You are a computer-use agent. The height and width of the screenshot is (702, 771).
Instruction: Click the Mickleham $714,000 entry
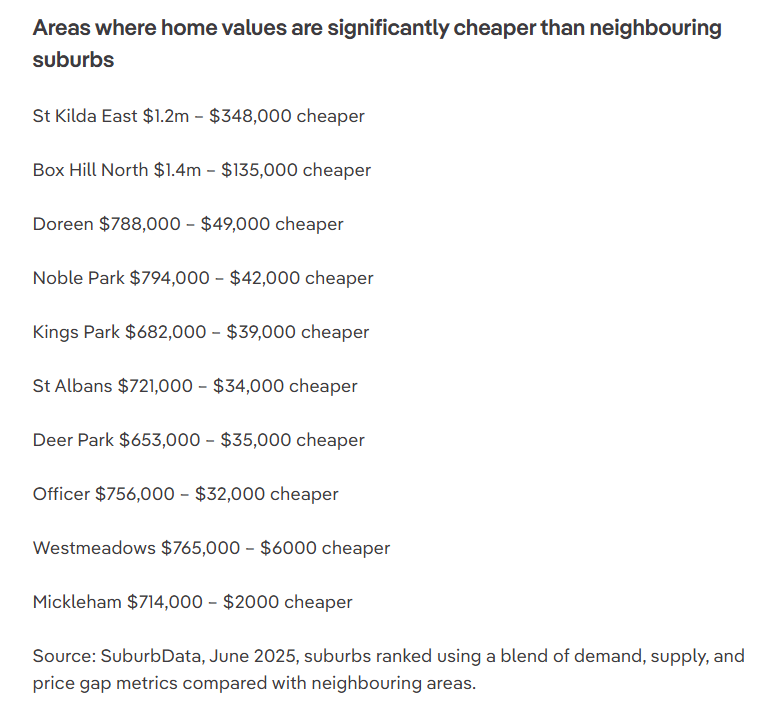193,603
